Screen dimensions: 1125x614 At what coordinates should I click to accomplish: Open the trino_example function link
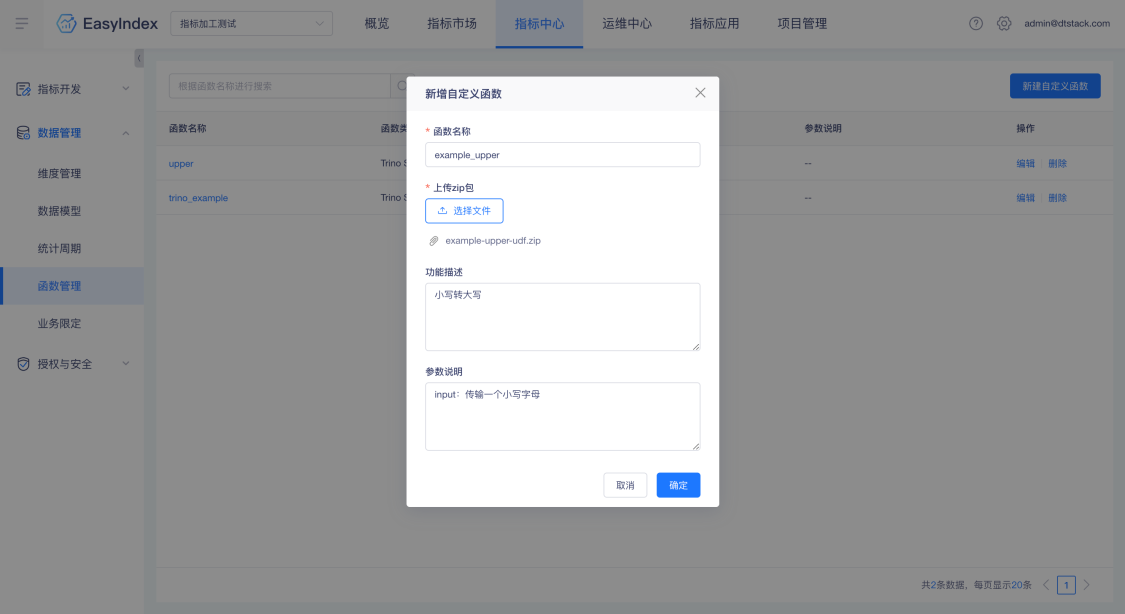coord(198,198)
